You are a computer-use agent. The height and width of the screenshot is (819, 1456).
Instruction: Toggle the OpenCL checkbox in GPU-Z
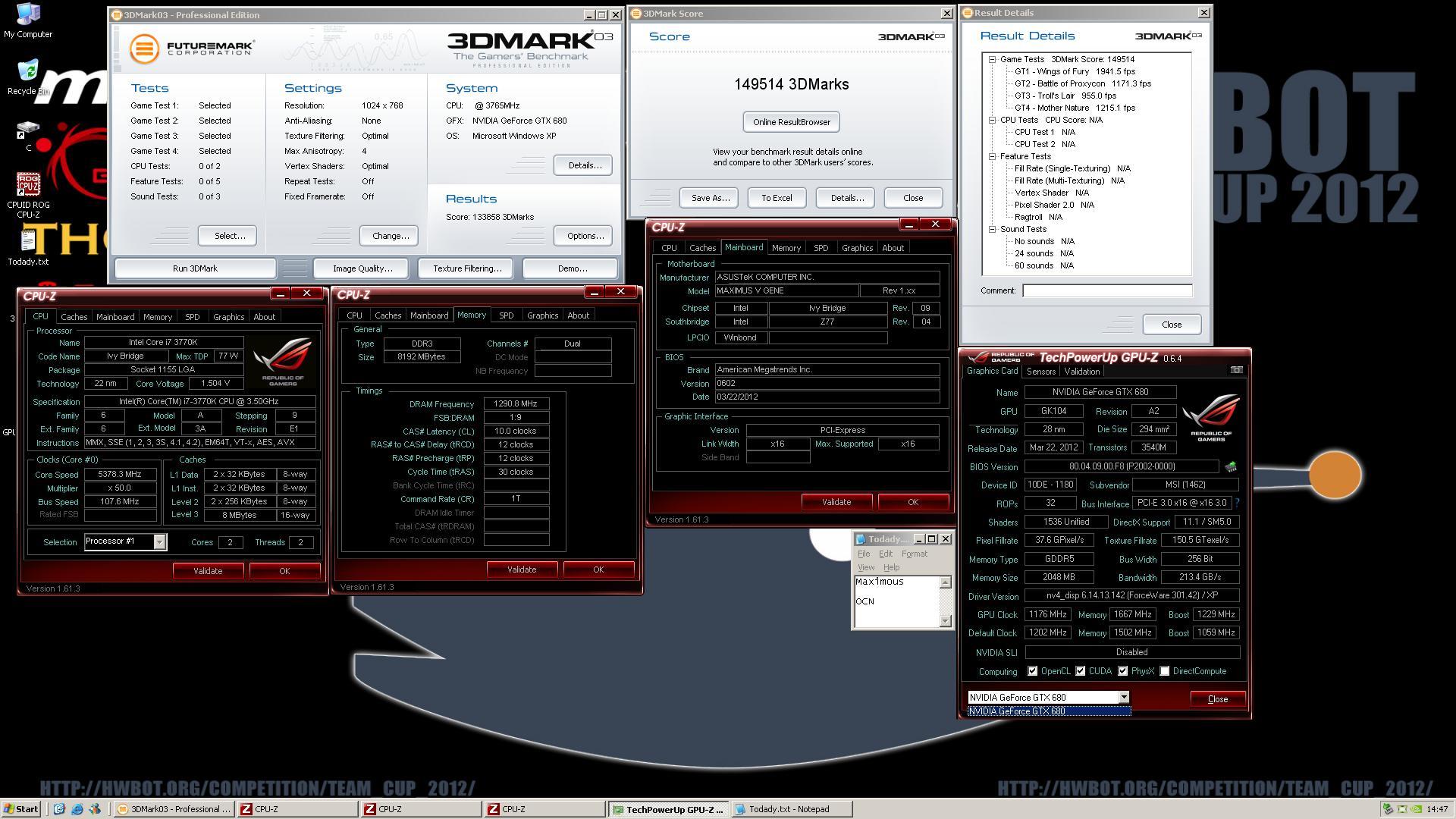[1032, 671]
